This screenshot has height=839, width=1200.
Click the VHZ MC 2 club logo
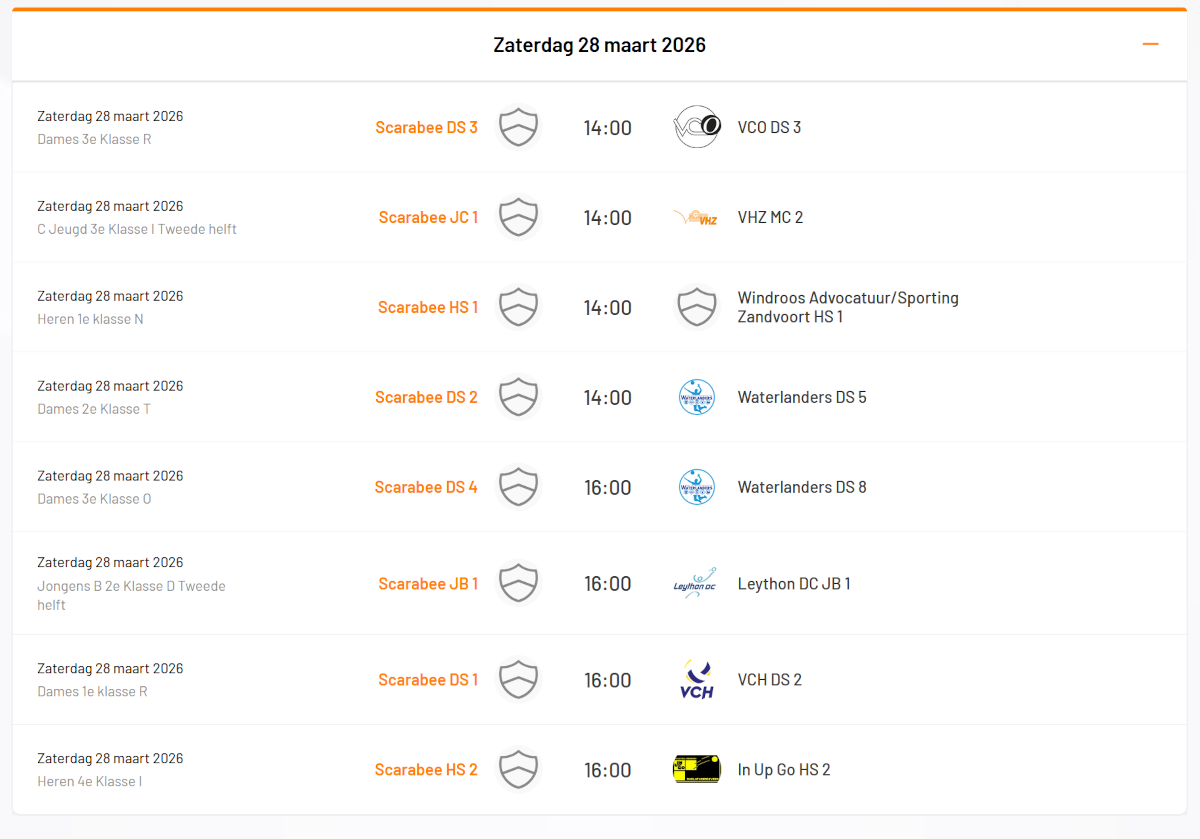pyautogui.click(x=696, y=218)
